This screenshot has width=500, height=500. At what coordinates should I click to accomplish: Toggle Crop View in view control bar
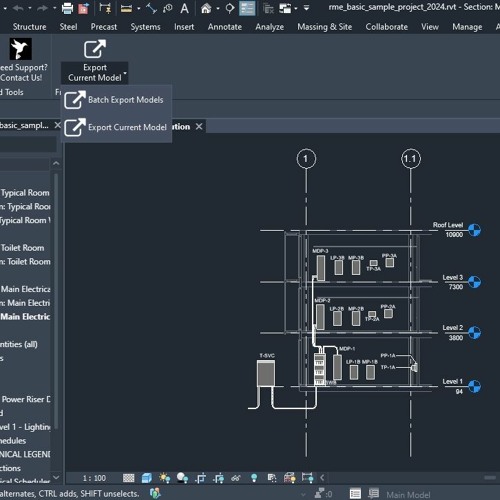click(x=200, y=478)
